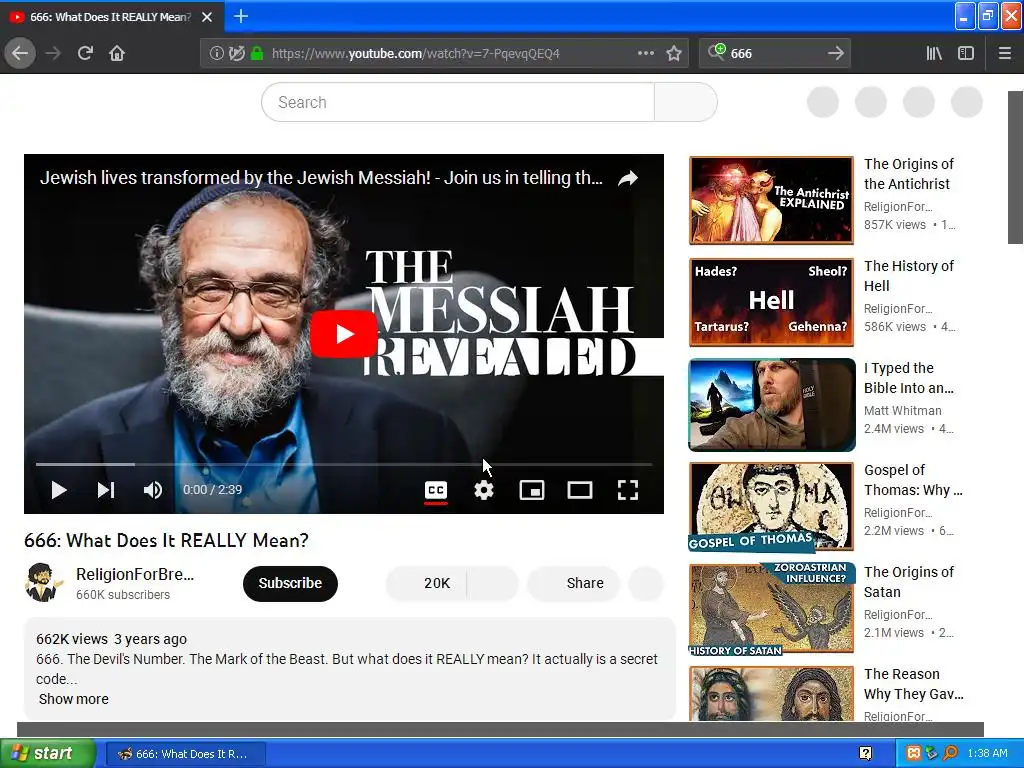Go back with browser back arrow

click(20, 53)
